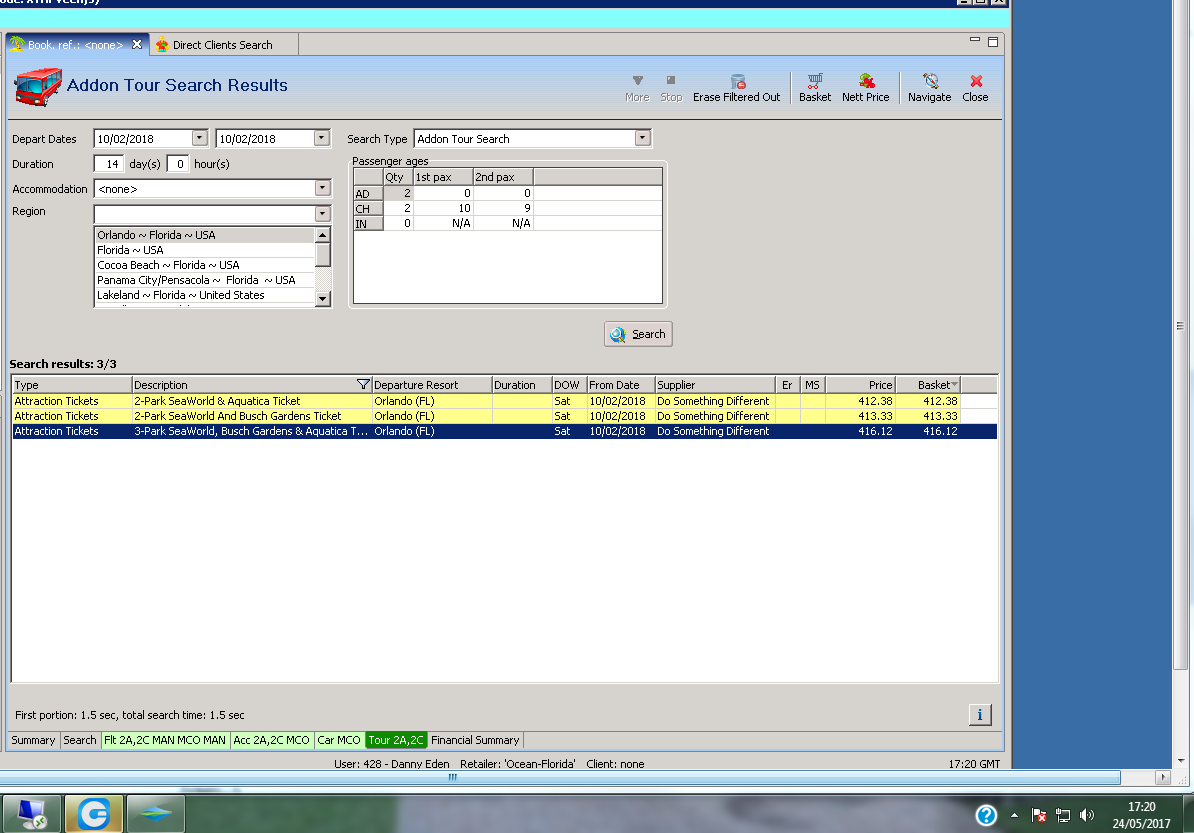Click the taskbar clock 17:20
The height and width of the screenshot is (833, 1194).
[x=1141, y=807]
